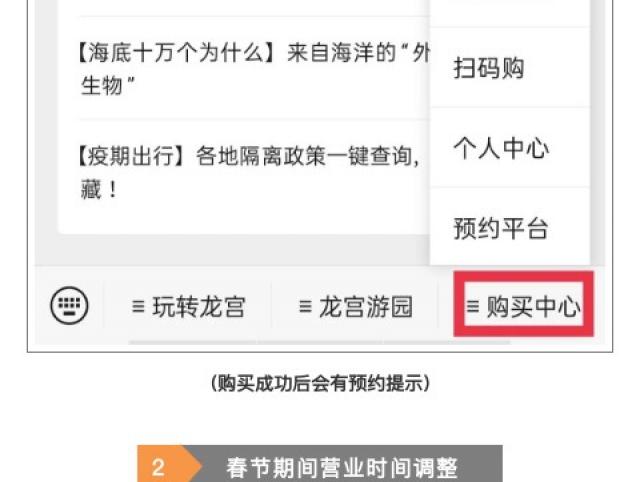
Task: Click the 购买成功后会有预约提示 caption
Action: [x=320, y=383]
